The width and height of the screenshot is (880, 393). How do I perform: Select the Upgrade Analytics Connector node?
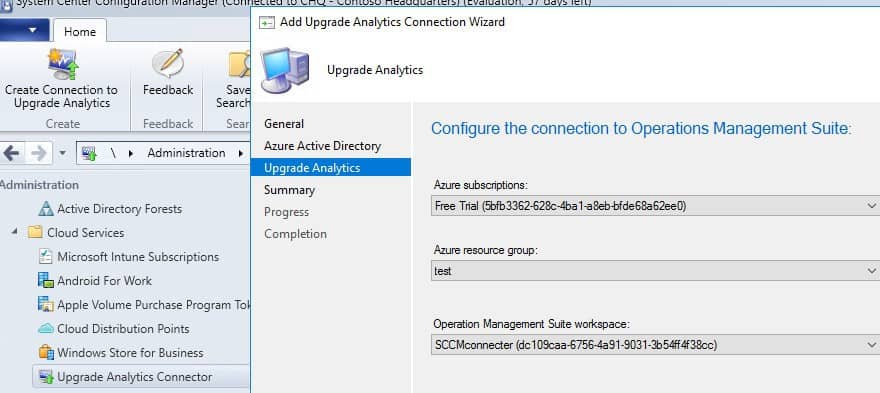click(135, 377)
